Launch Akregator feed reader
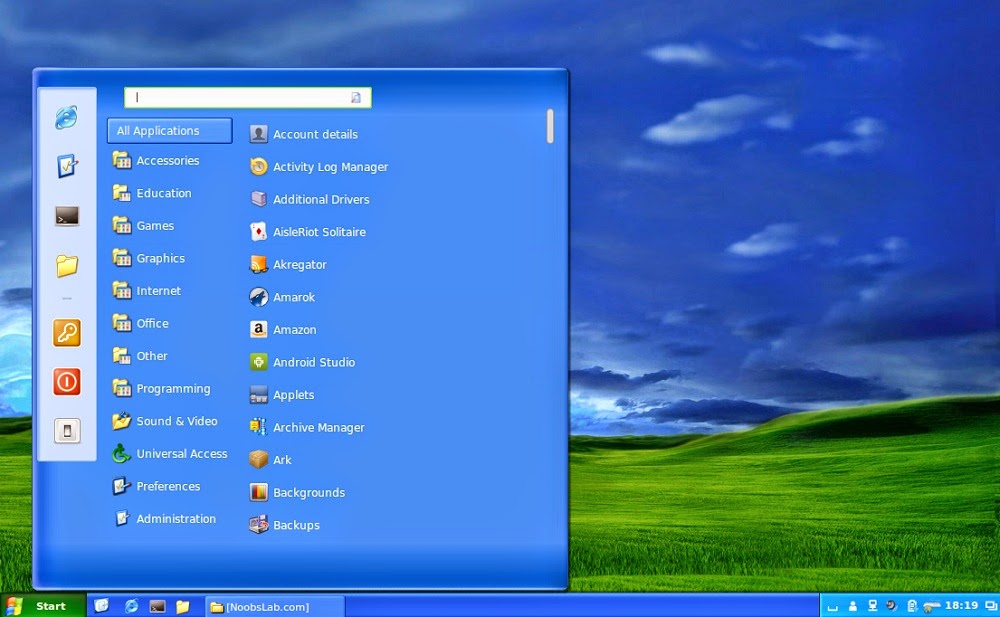Viewport: 1000px width, 617px height. (x=298, y=264)
